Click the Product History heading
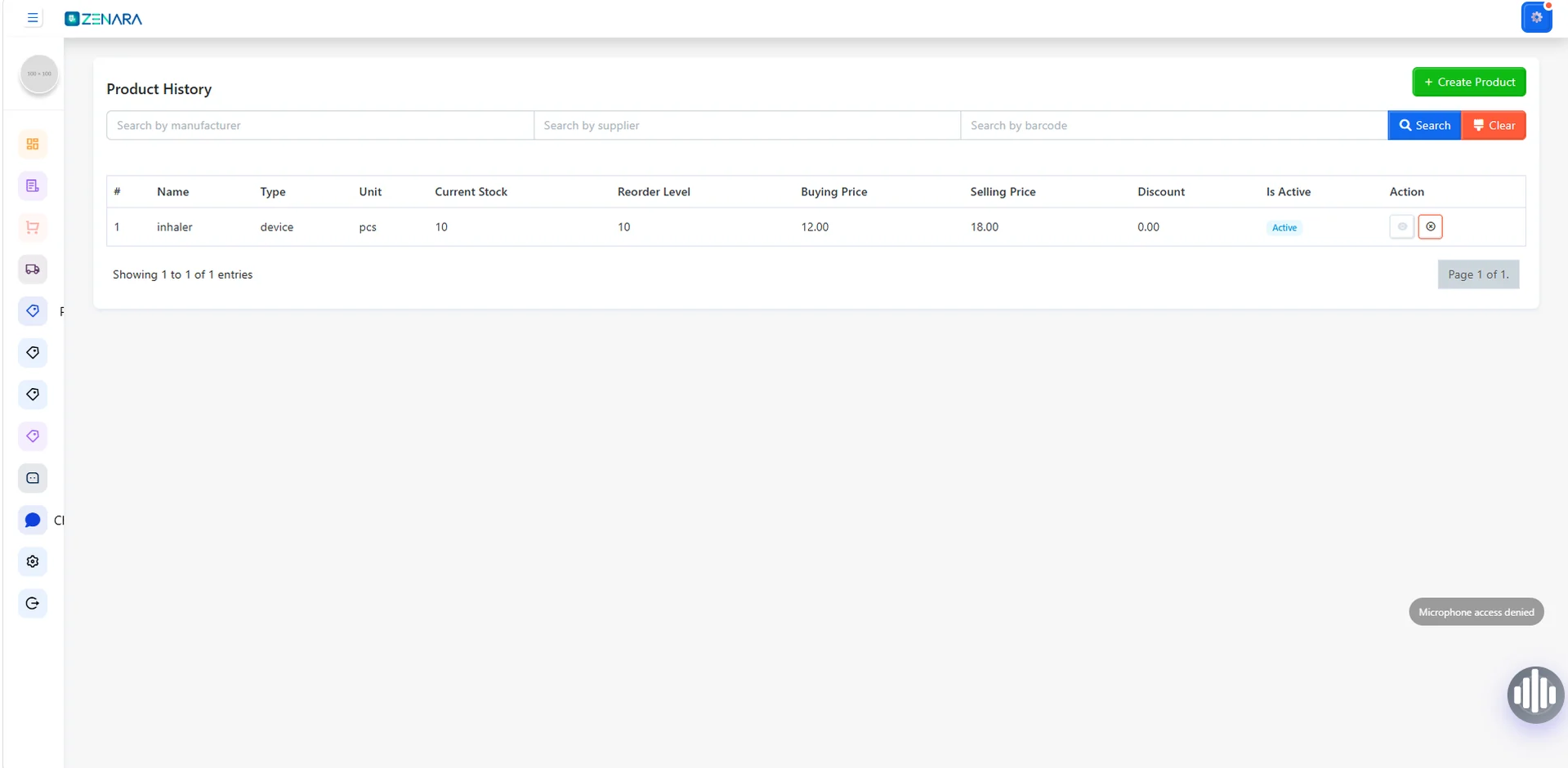 coord(159,89)
